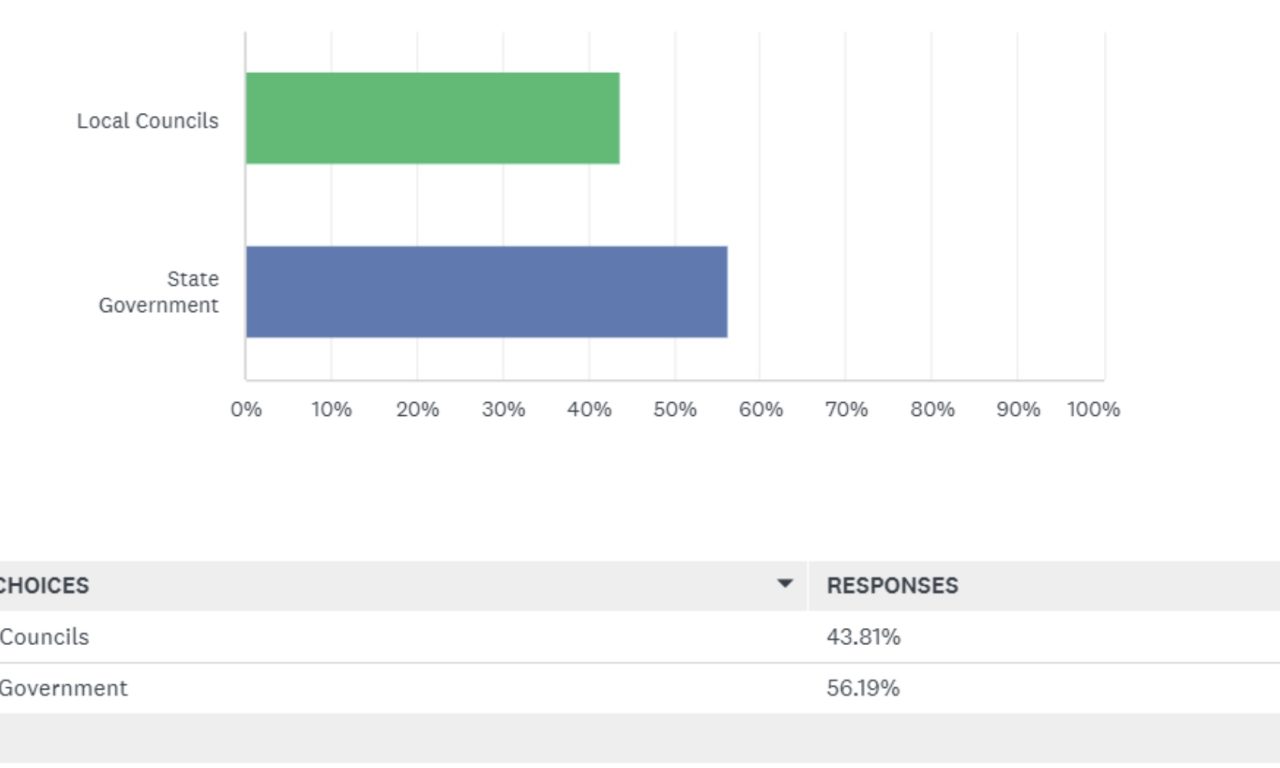This screenshot has width=1280, height=768.
Task: Click the sort arrow in Choices header
Action: (785, 585)
